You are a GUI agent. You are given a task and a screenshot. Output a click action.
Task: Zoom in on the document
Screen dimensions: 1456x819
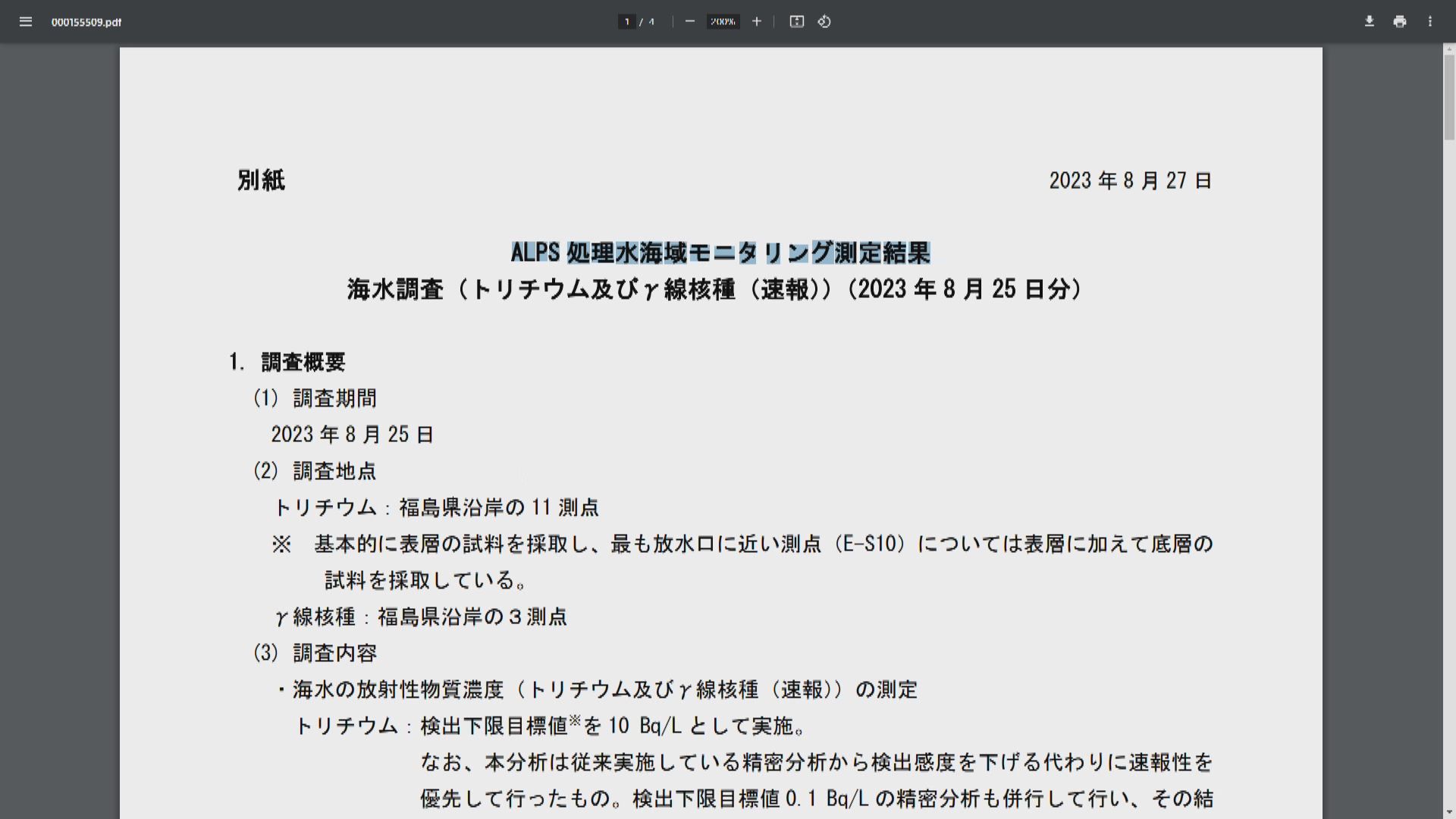756,22
